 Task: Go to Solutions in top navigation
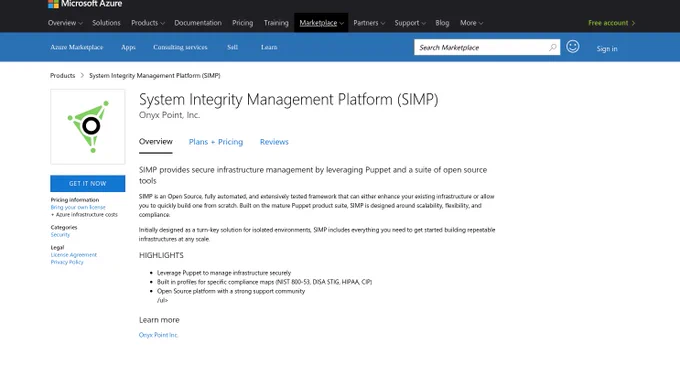(x=106, y=23)
